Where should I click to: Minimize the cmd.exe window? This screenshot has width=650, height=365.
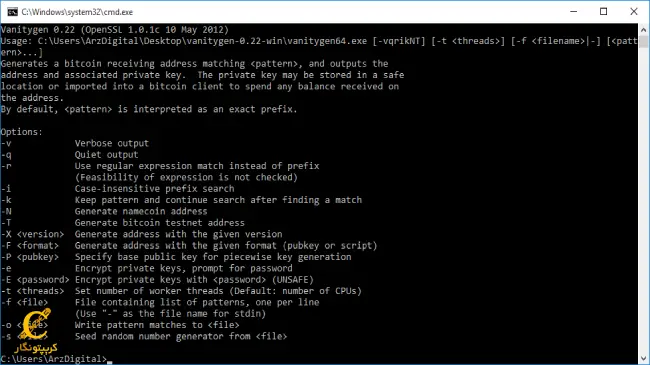[574, 12]
